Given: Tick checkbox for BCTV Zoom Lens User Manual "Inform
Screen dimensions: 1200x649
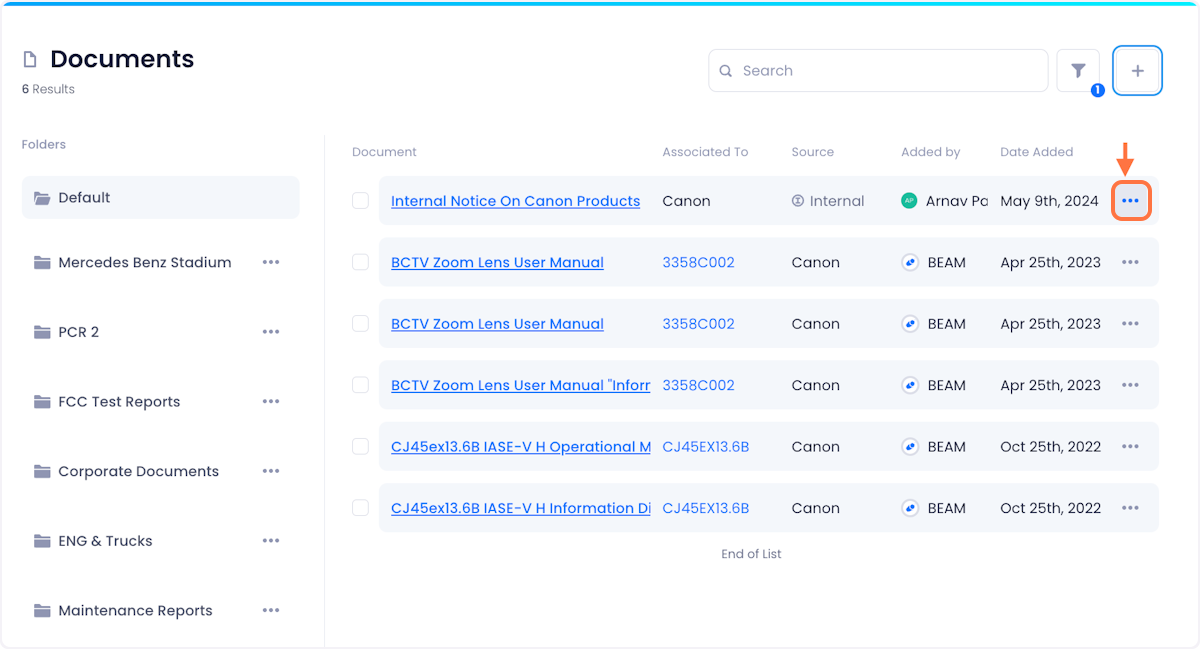Looking at the screenshot, I should [360, 385].
